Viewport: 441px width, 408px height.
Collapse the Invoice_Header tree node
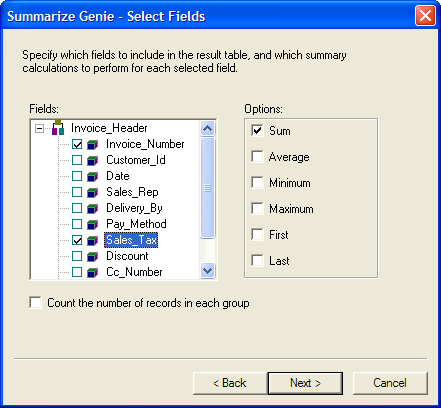click(x=39, y=128)
